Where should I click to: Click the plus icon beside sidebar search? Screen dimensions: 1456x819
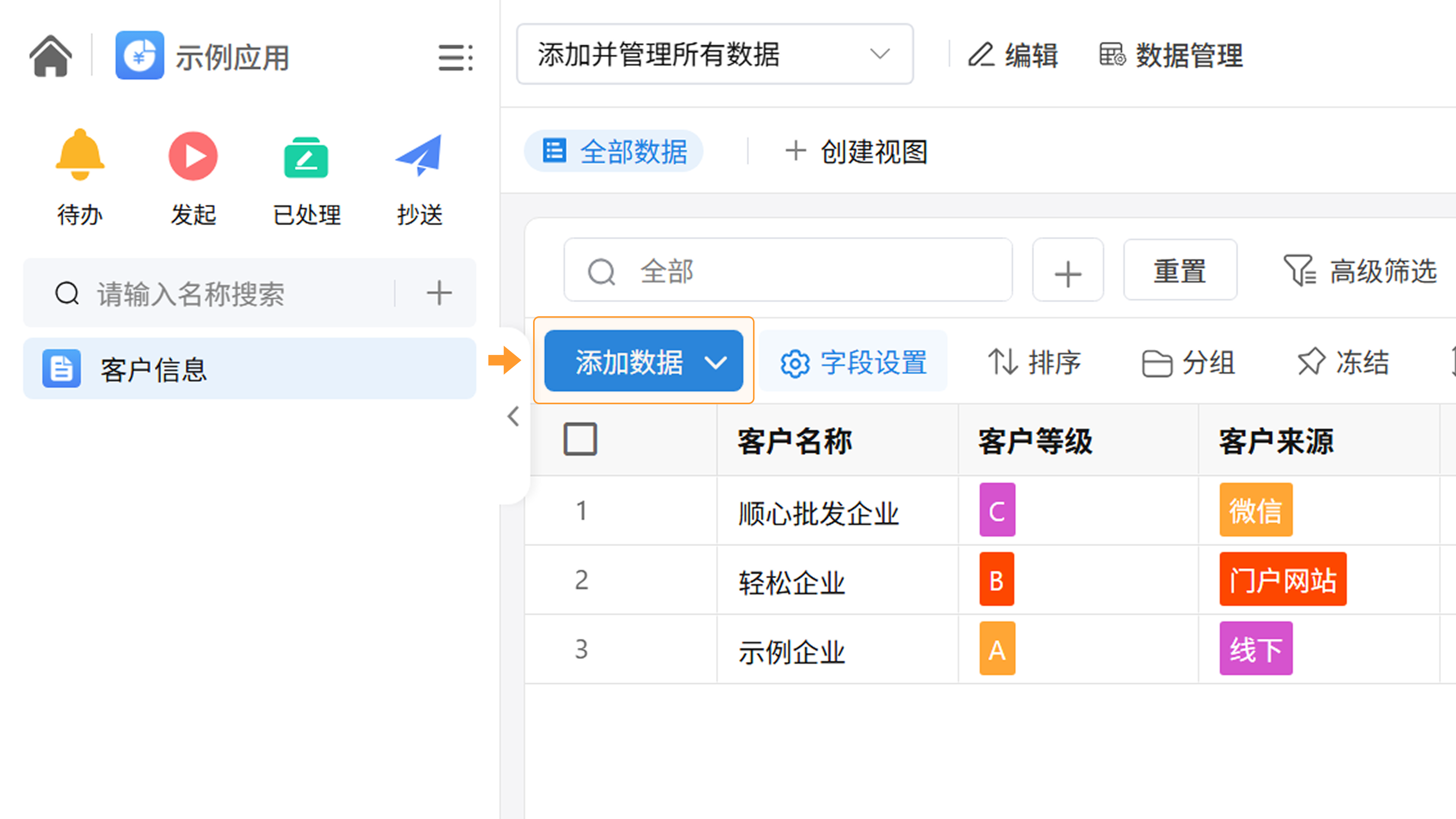439,293
